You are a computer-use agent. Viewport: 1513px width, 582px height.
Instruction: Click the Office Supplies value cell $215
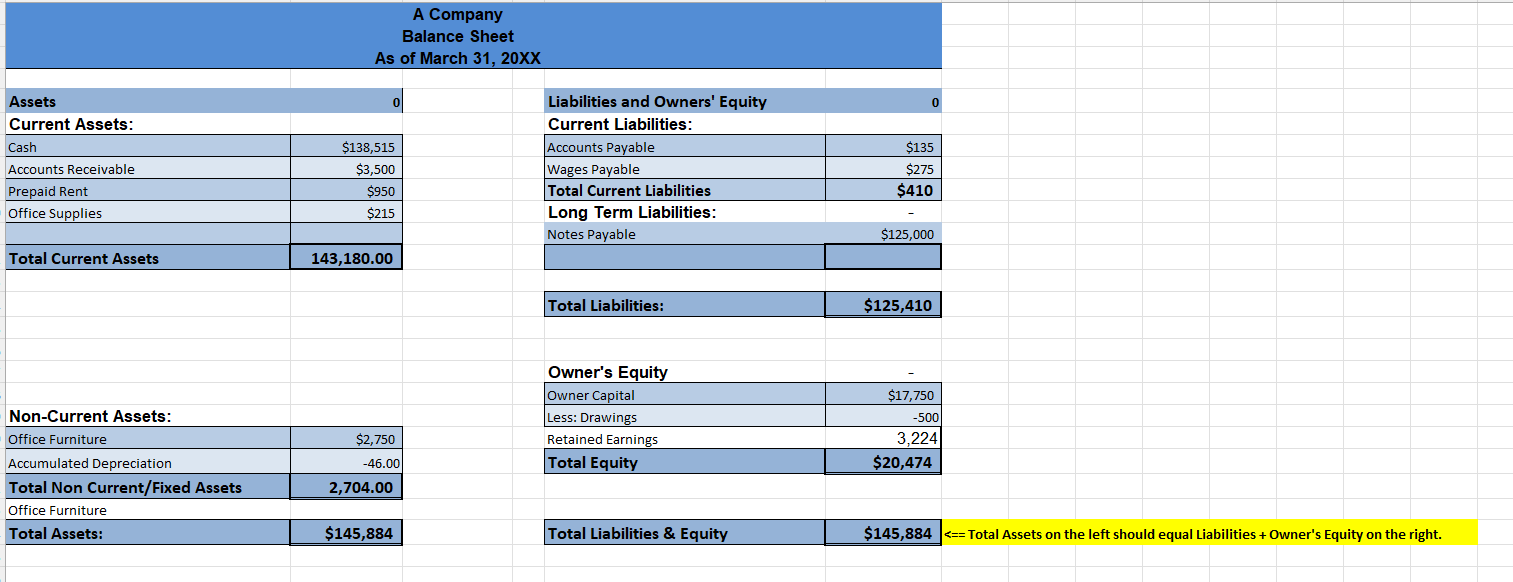(345, 213)
